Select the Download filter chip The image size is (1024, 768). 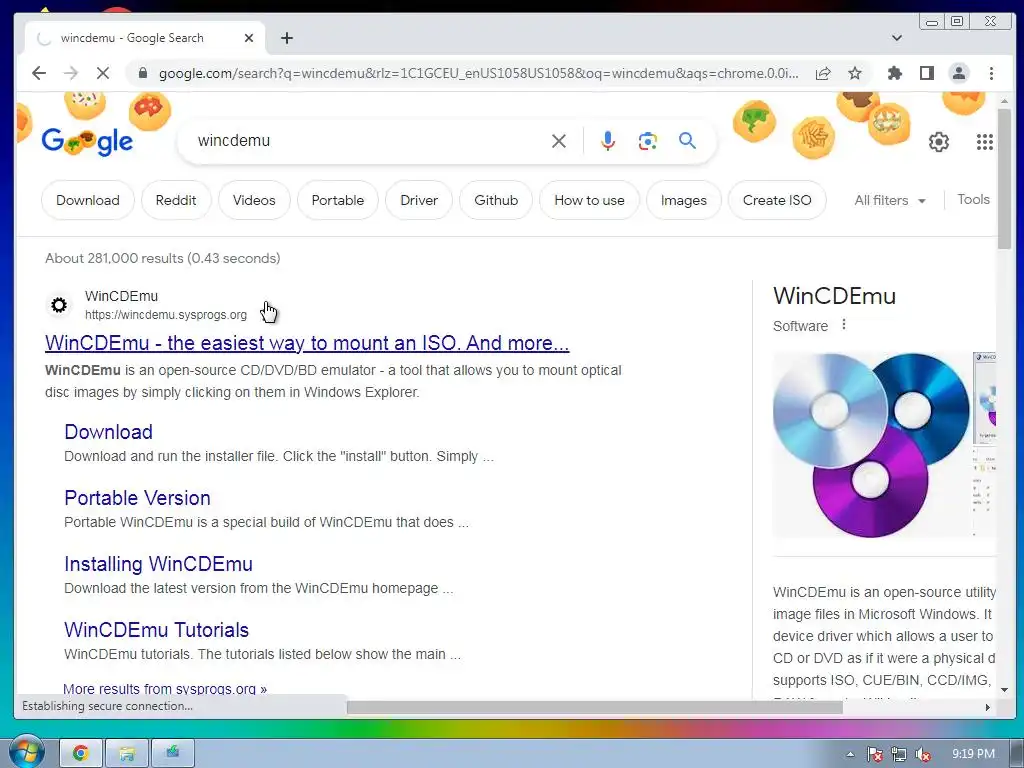point(88,200)
